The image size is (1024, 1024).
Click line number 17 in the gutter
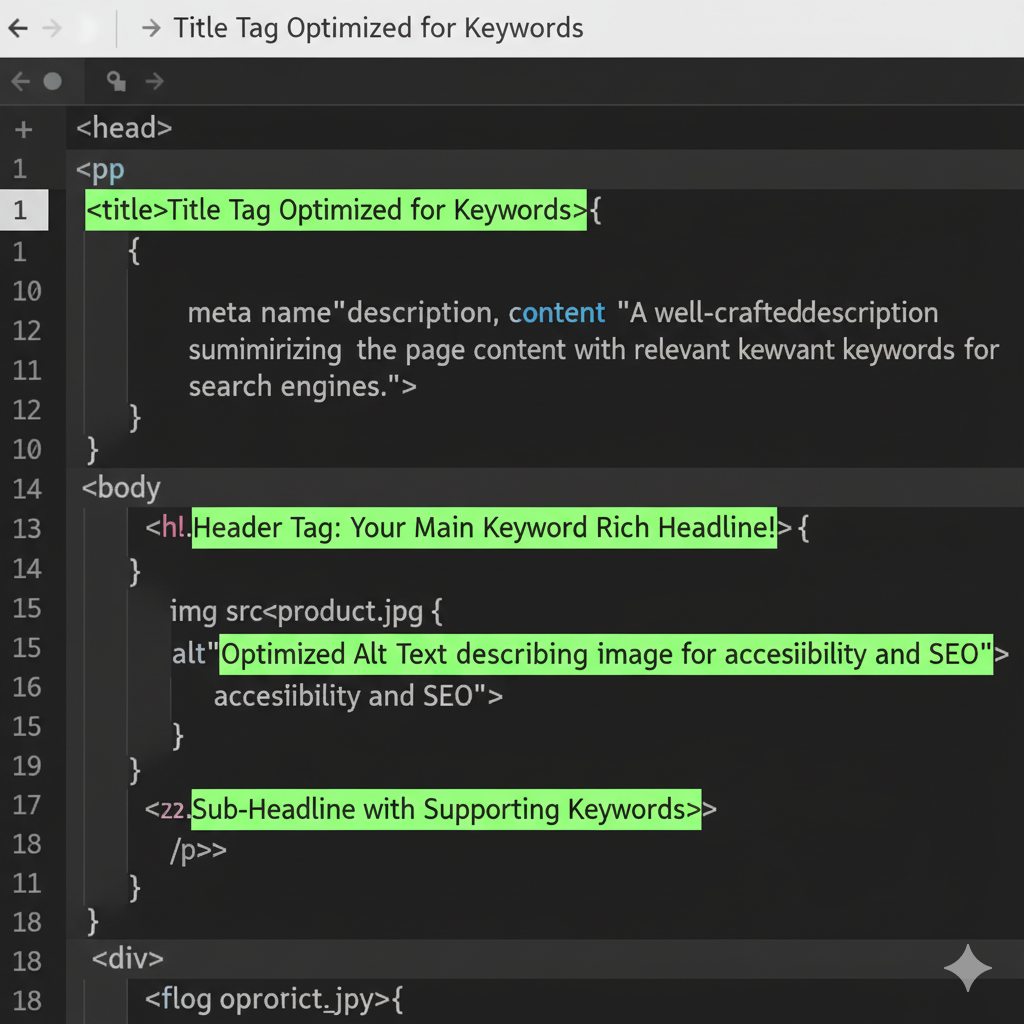click(x=27, y=805)
